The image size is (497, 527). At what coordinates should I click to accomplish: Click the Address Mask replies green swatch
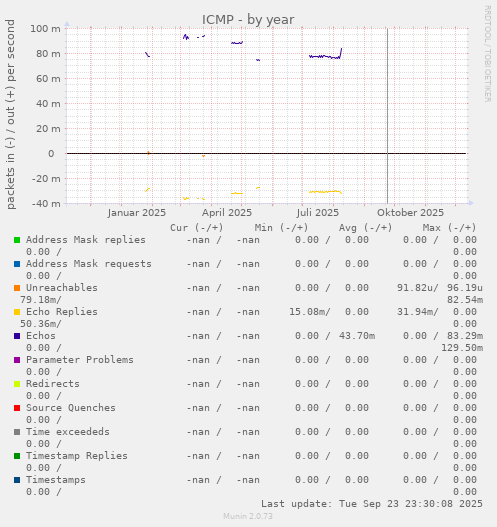click(17, 240)
